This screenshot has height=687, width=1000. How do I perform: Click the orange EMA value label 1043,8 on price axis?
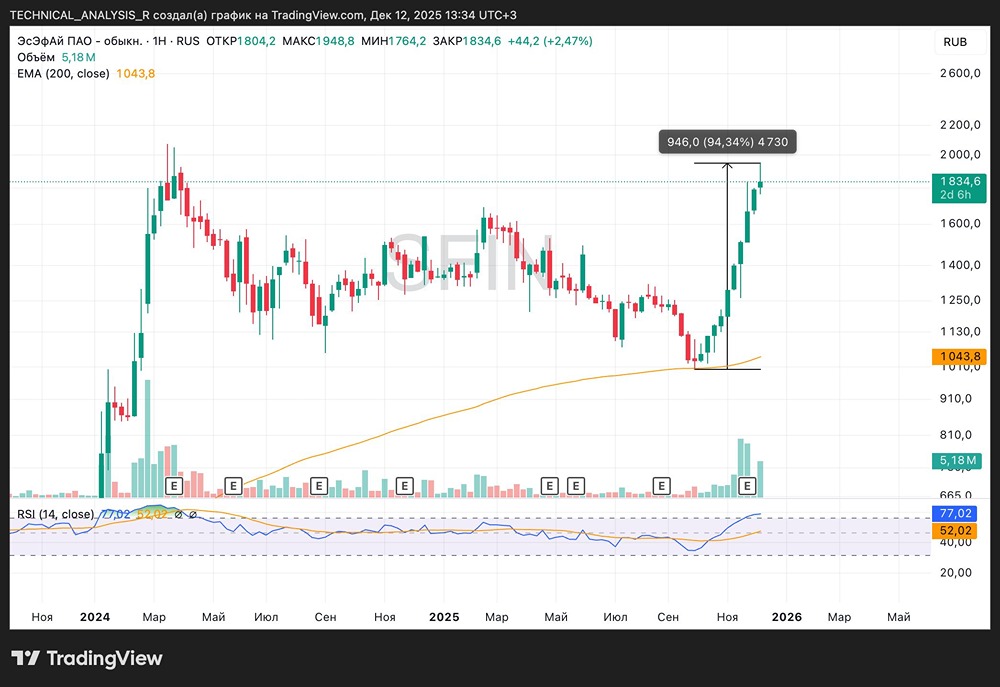point(959,357)
